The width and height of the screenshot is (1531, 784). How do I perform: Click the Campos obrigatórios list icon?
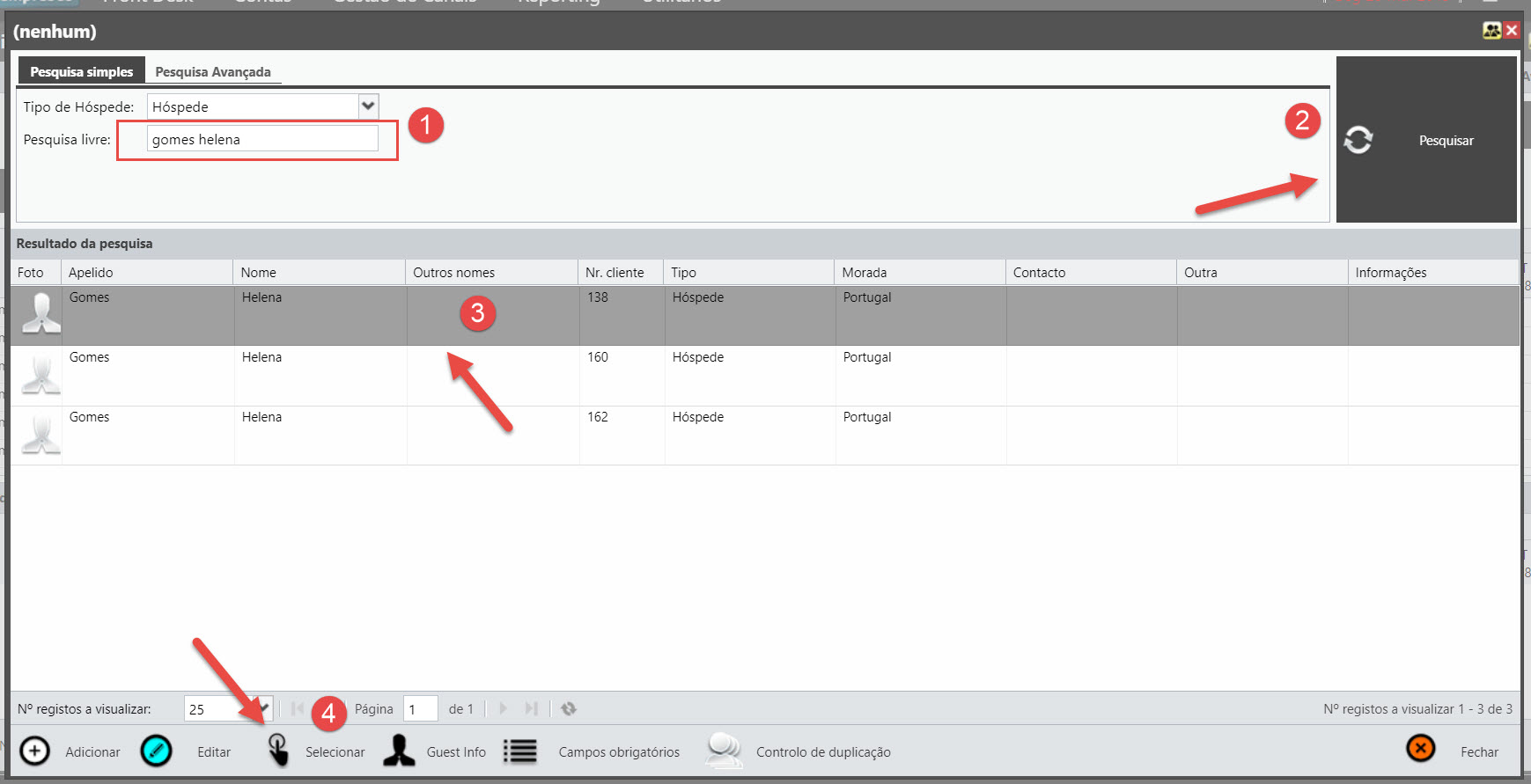520,751
